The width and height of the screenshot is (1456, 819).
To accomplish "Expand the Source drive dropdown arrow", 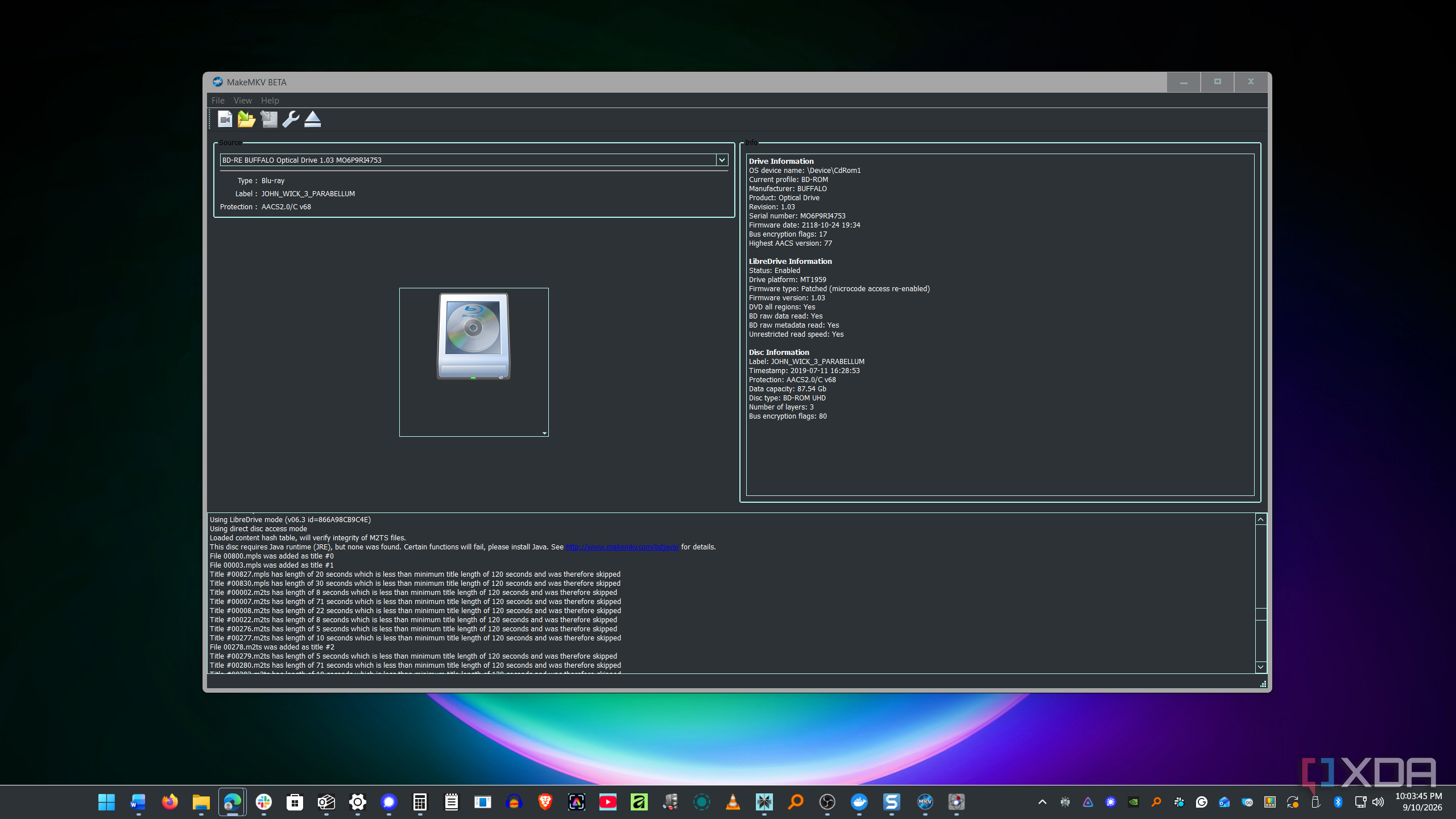I will click(x=722, y=160).
